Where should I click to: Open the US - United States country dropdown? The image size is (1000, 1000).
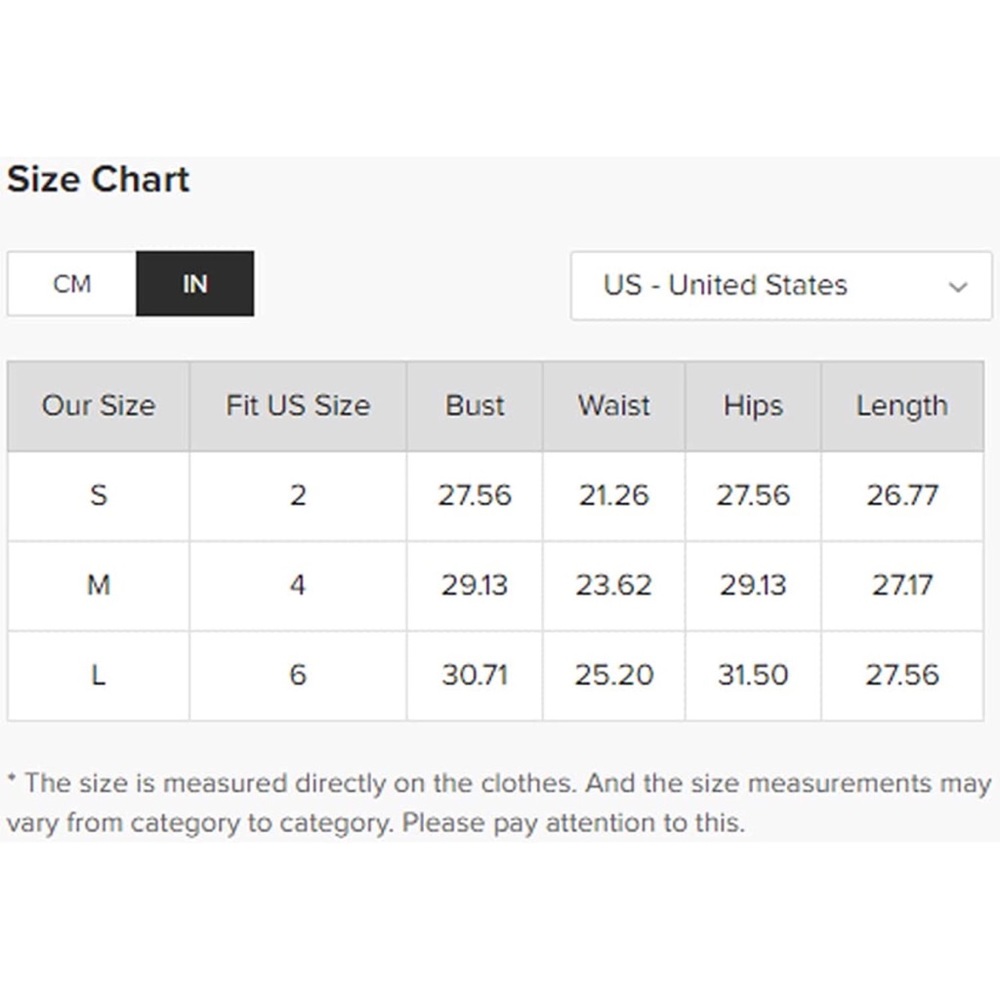[781, 285]
